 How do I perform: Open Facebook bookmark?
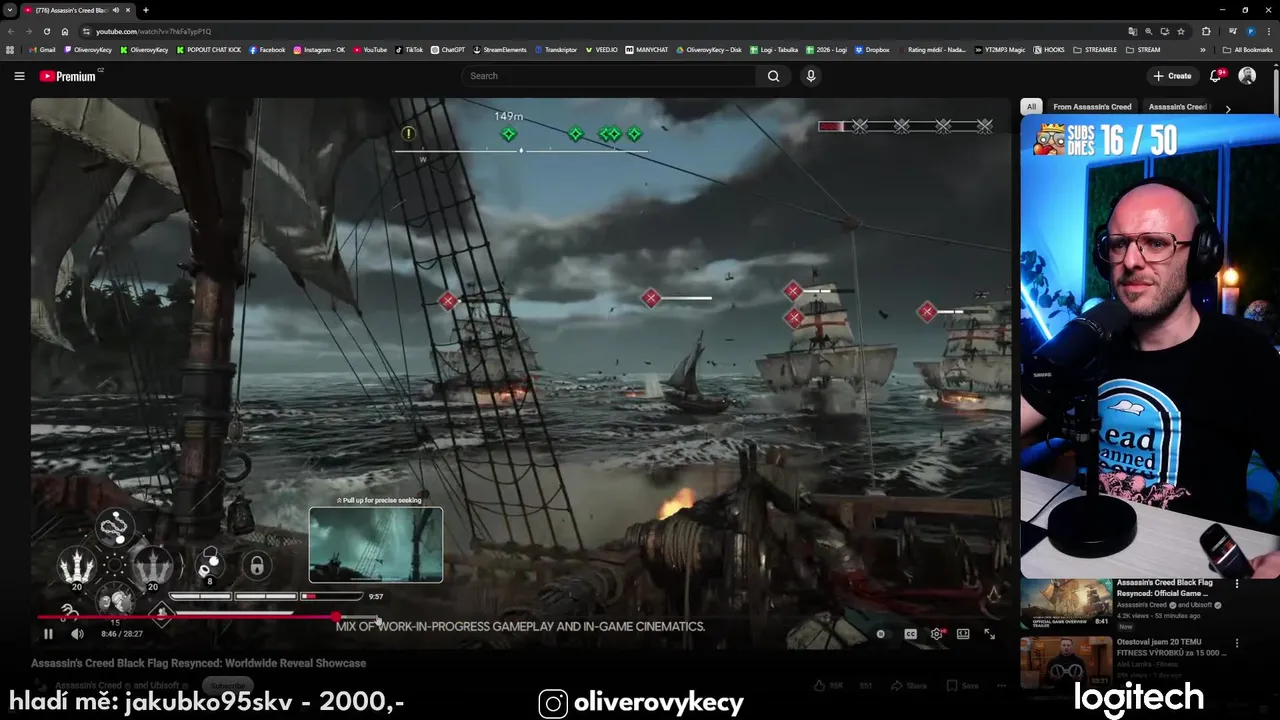[267, 49]
